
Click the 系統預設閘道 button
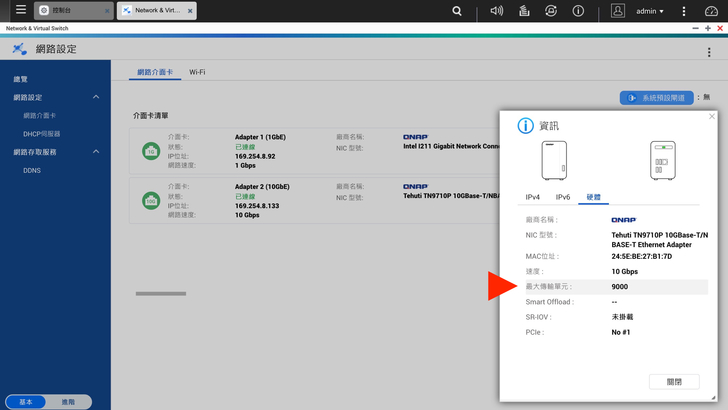[657, 98]
